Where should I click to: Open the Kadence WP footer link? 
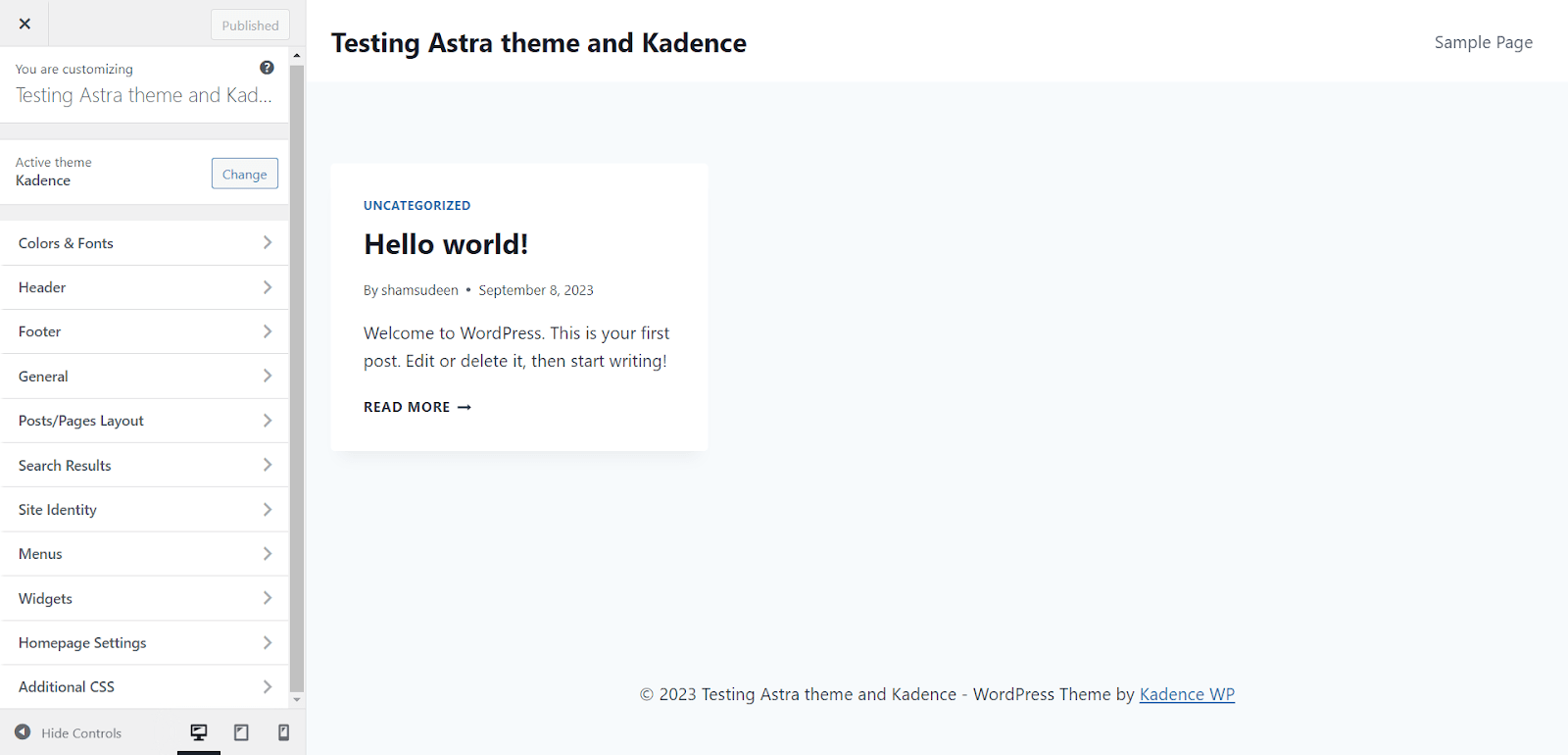[1187, 694]
